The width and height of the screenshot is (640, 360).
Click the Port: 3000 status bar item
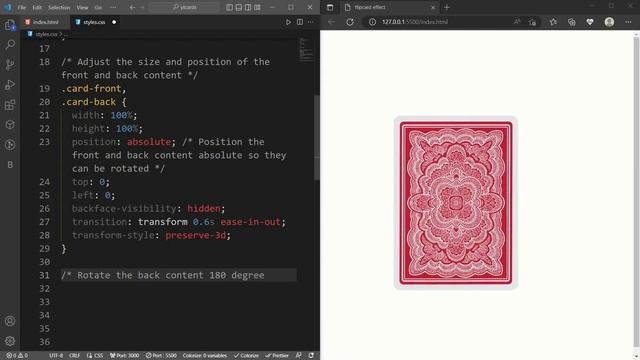click(124, 356)
